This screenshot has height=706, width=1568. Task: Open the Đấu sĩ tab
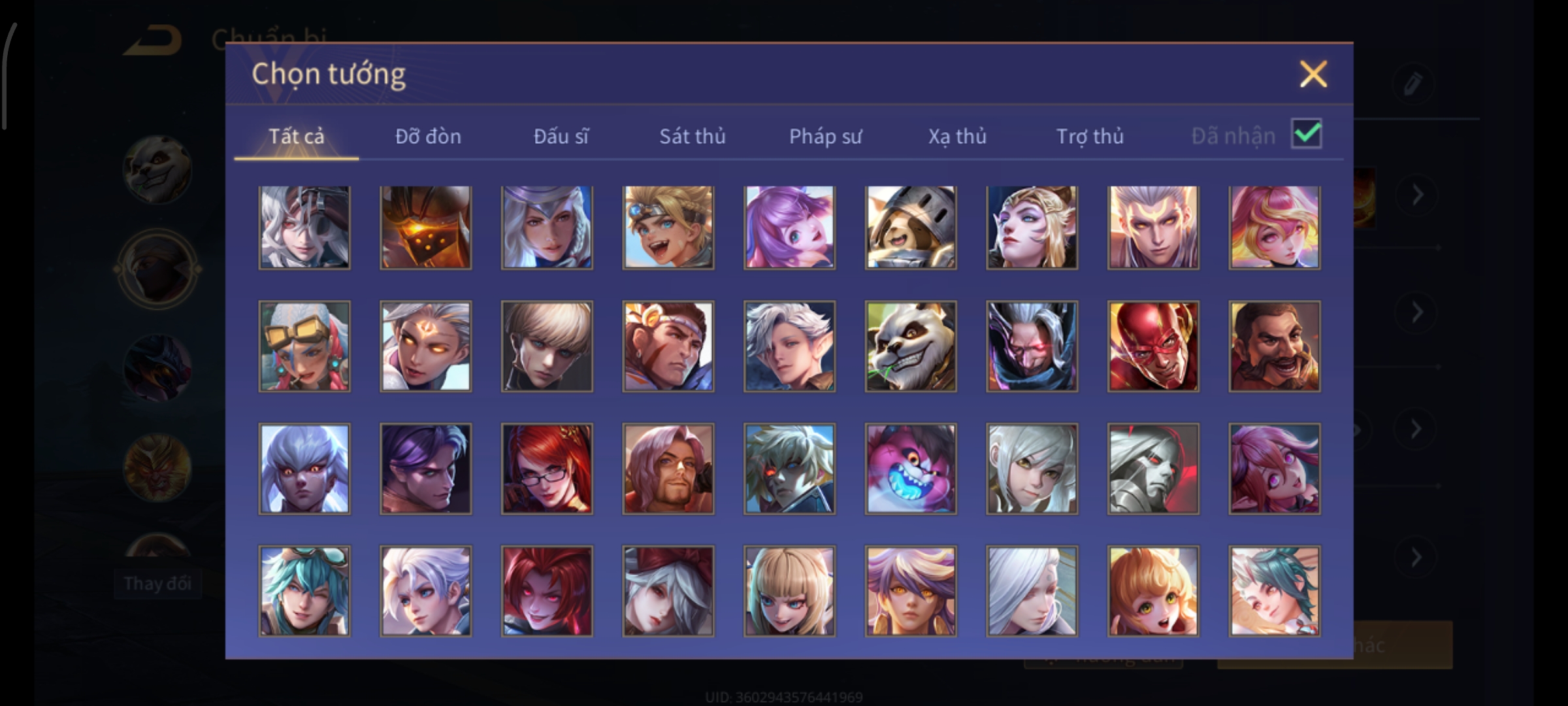(x=561, y=136)
